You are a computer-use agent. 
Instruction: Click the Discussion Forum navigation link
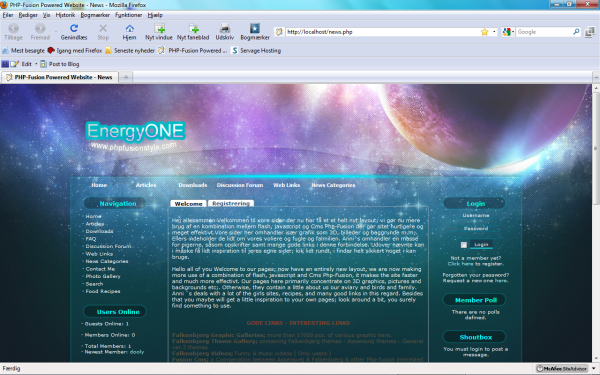pyautogui.click(x=240, y=185)
